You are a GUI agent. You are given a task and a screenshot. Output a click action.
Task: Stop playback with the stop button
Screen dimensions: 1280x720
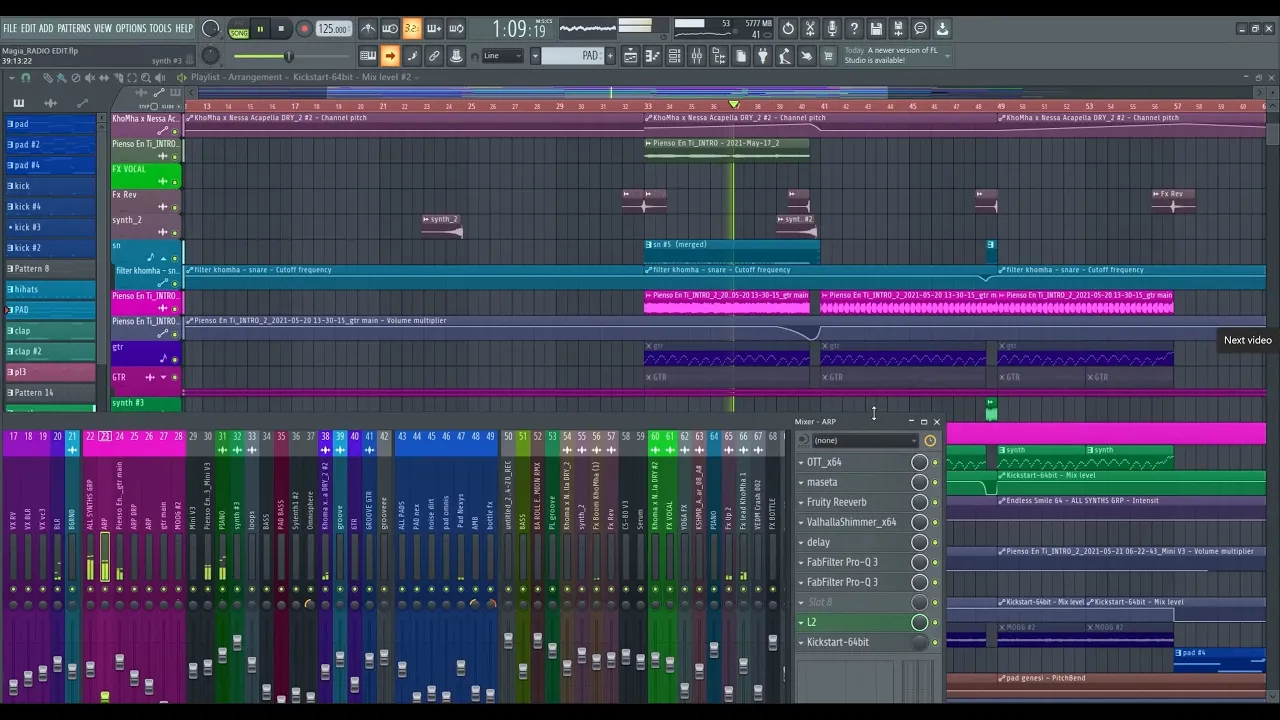pyautogui.click(x=281, y=29)
